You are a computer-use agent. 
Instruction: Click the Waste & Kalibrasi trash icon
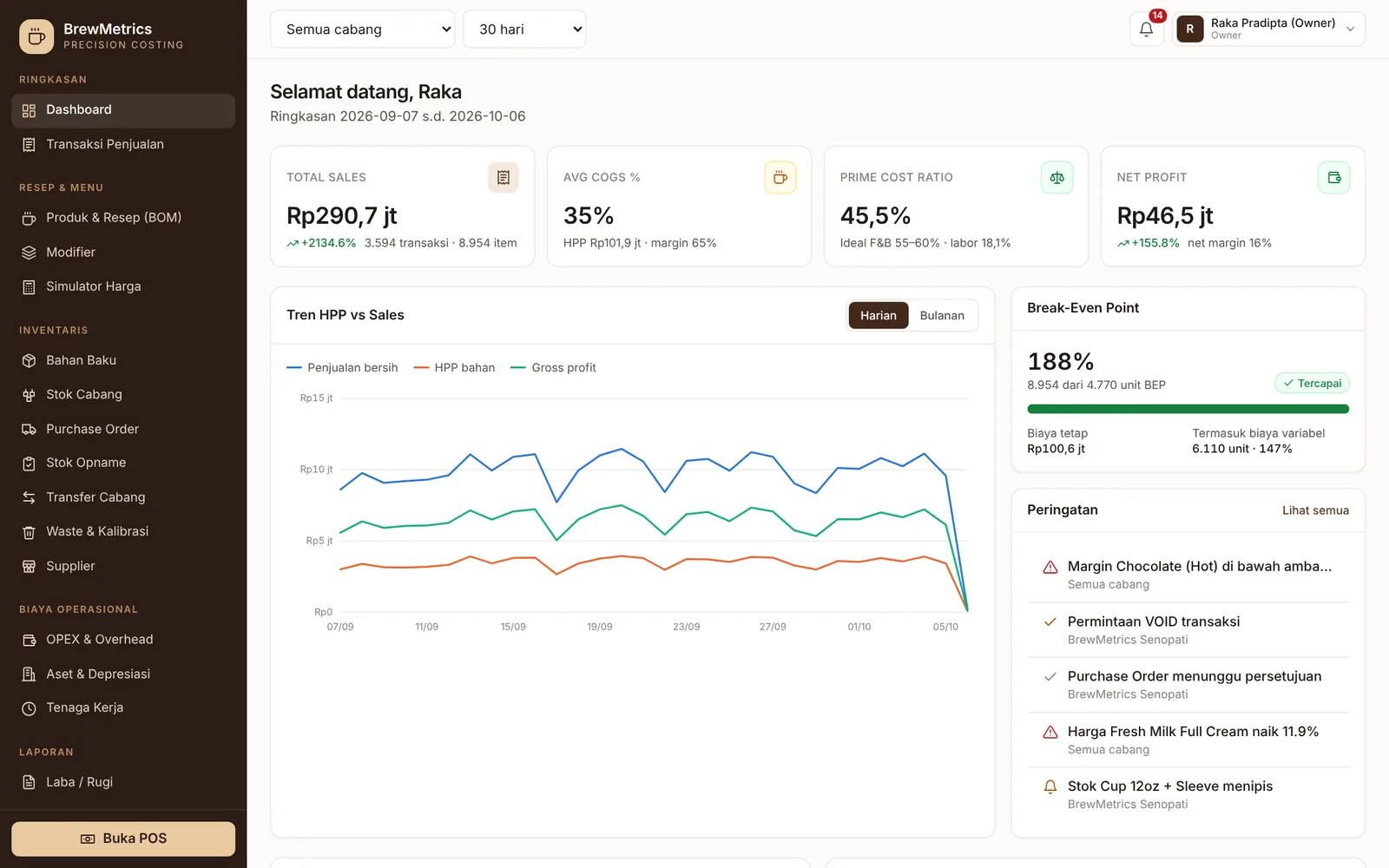(29, 532)
